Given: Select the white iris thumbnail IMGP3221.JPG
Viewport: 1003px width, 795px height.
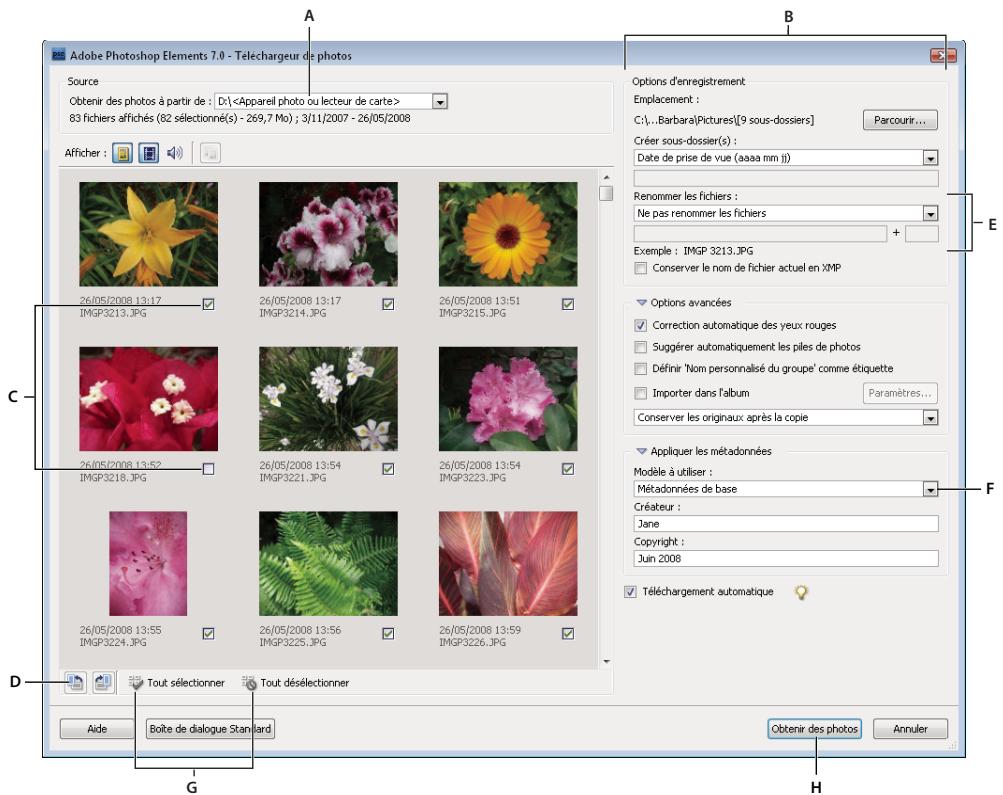Looking at the screenshot, I should click(x=328, y=399).
